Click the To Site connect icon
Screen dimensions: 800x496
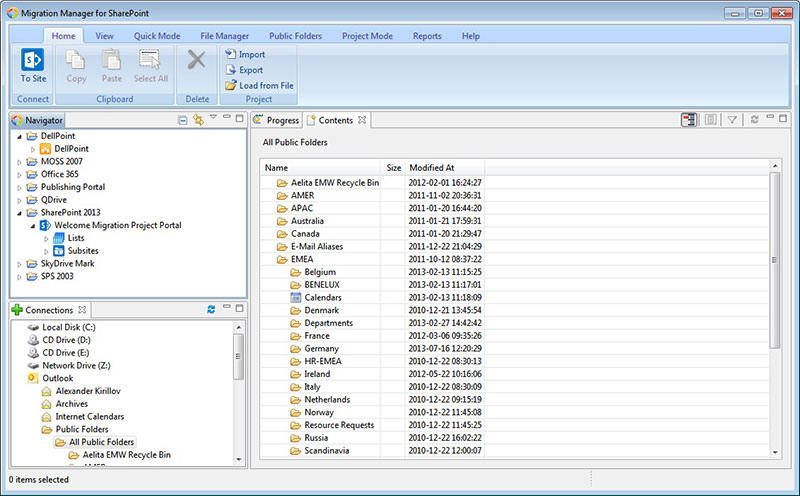pyautogui.click(x=33, y=60)
